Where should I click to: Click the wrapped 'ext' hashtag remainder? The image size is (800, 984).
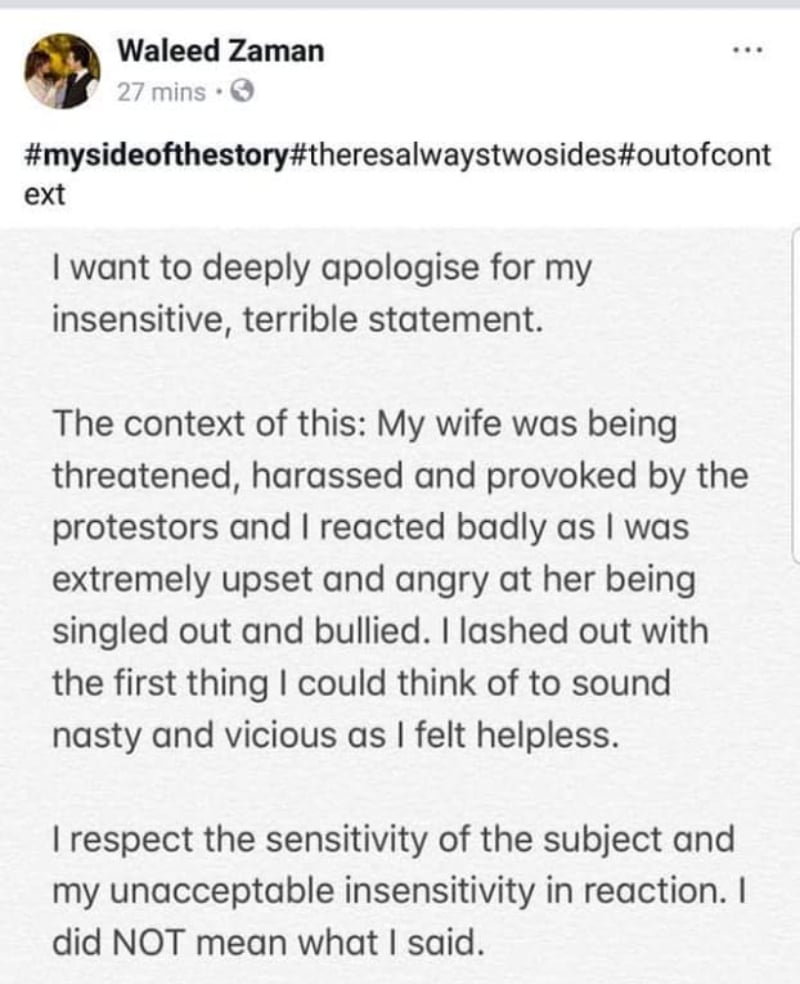point(44,195)
